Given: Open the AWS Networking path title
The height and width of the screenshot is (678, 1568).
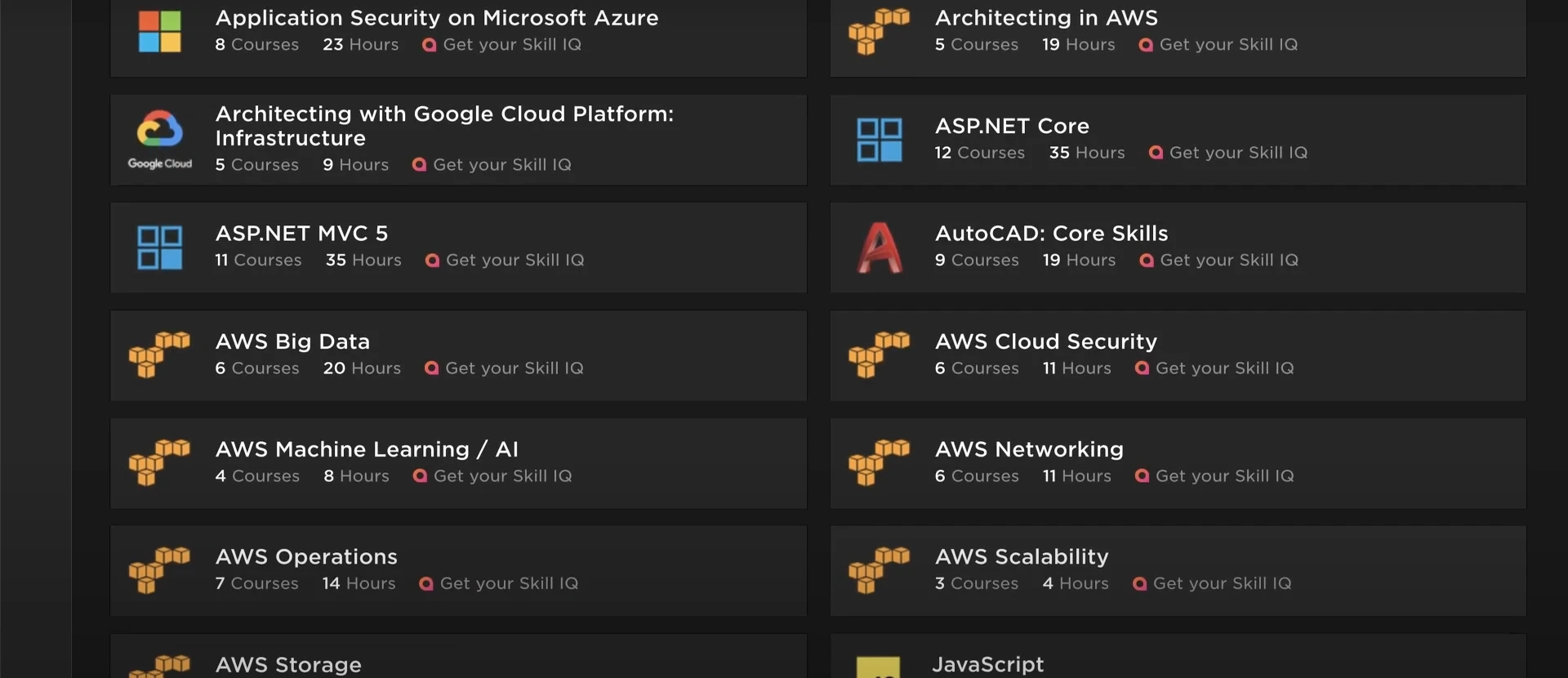Looking at the screenshot, I should [x=1029, y=449].
